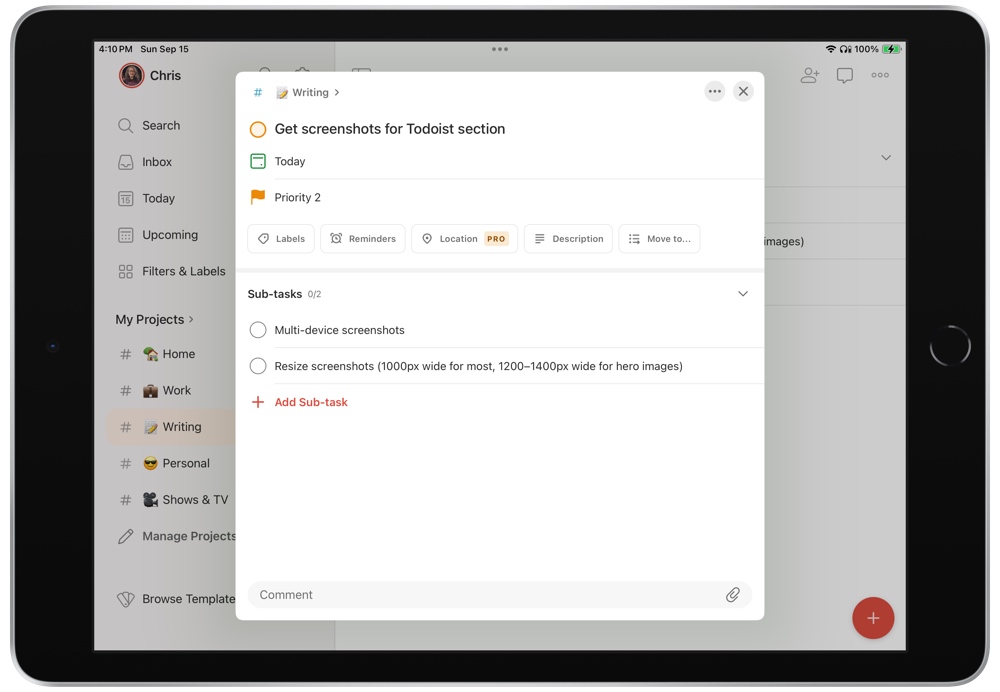Open Manage Projects

tap(177, 536)
